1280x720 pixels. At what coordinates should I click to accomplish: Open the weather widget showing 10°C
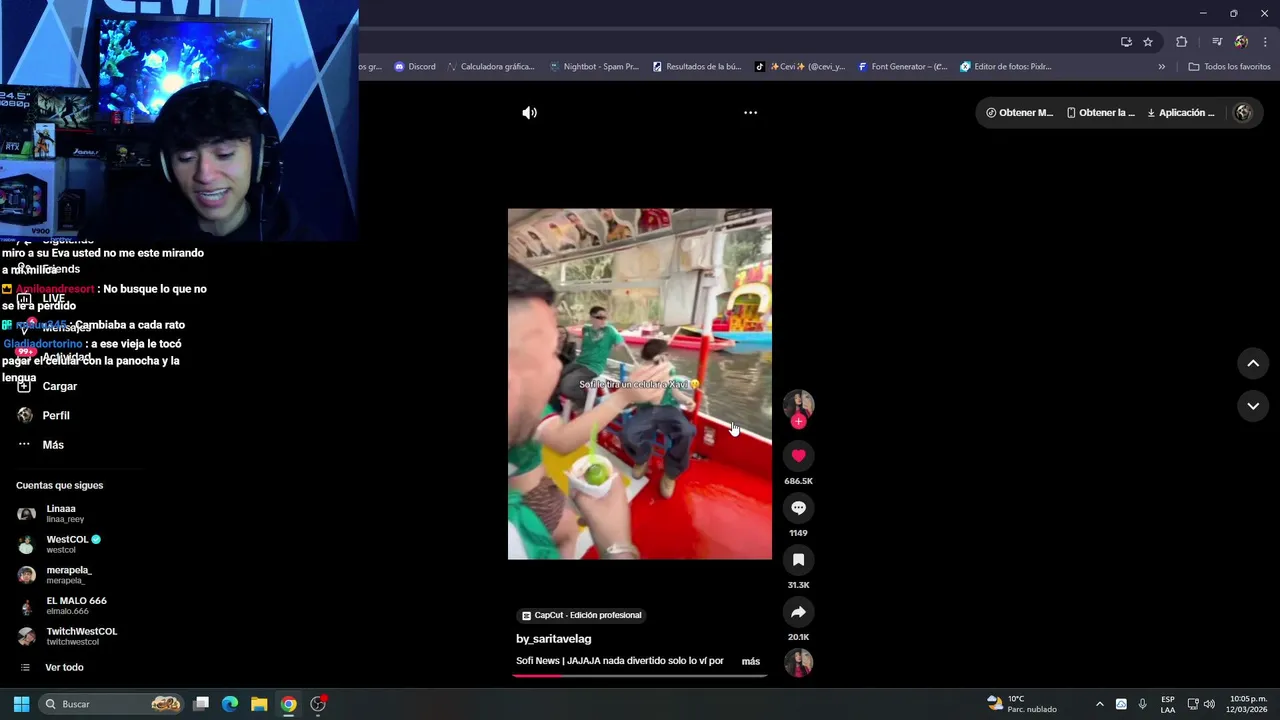(1022, 704)
